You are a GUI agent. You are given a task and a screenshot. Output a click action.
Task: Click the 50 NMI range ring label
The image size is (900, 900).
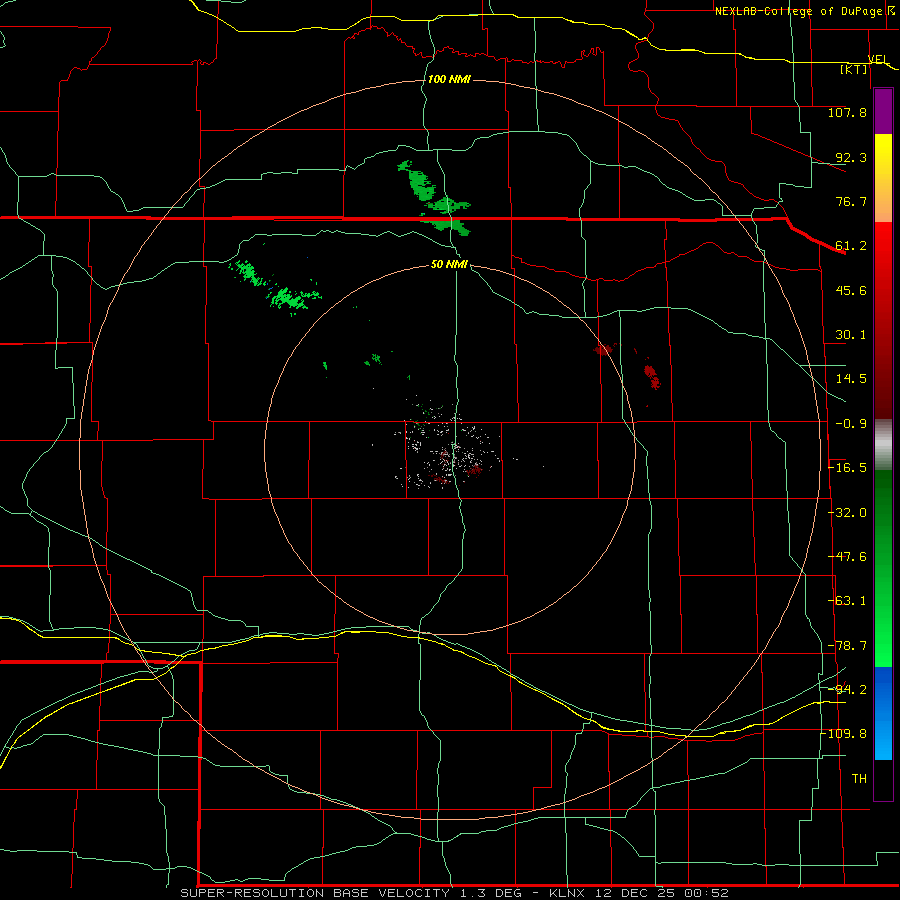(x=449, y=264)
